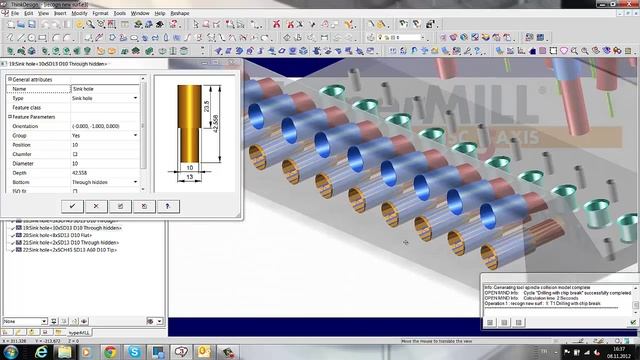Click the square outline icon in right toolbar

click(x=553, y=51)
